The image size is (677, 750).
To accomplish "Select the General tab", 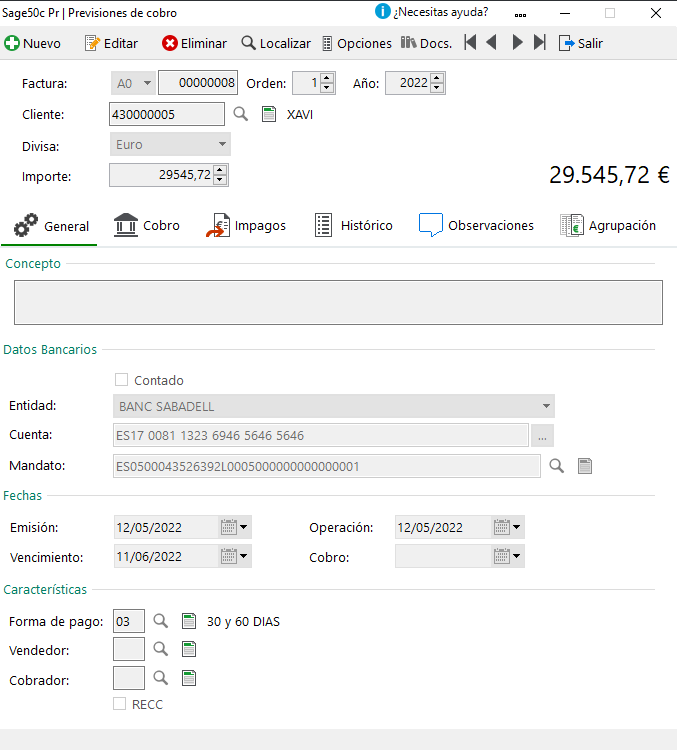I will coord(51,226).
